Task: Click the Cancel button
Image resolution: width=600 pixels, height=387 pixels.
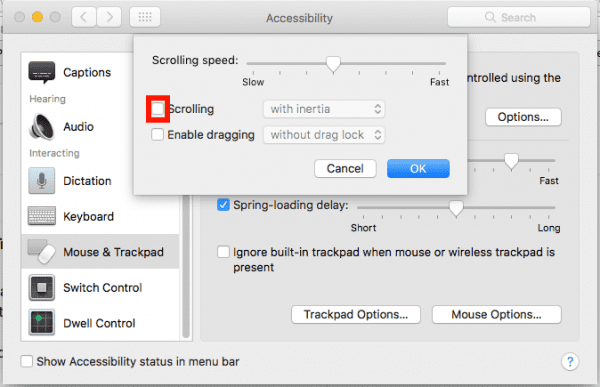Action: [345, 168]
